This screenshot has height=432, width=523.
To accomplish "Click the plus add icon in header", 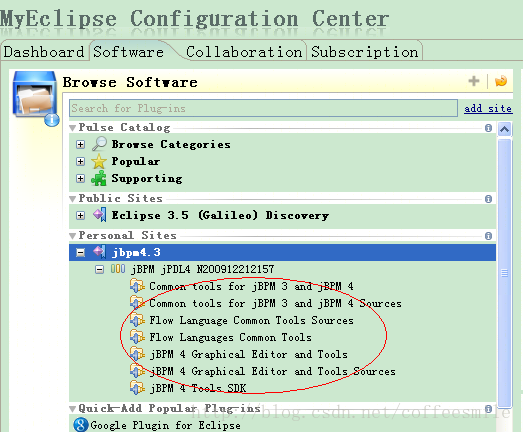I will (x=474, y=81).
